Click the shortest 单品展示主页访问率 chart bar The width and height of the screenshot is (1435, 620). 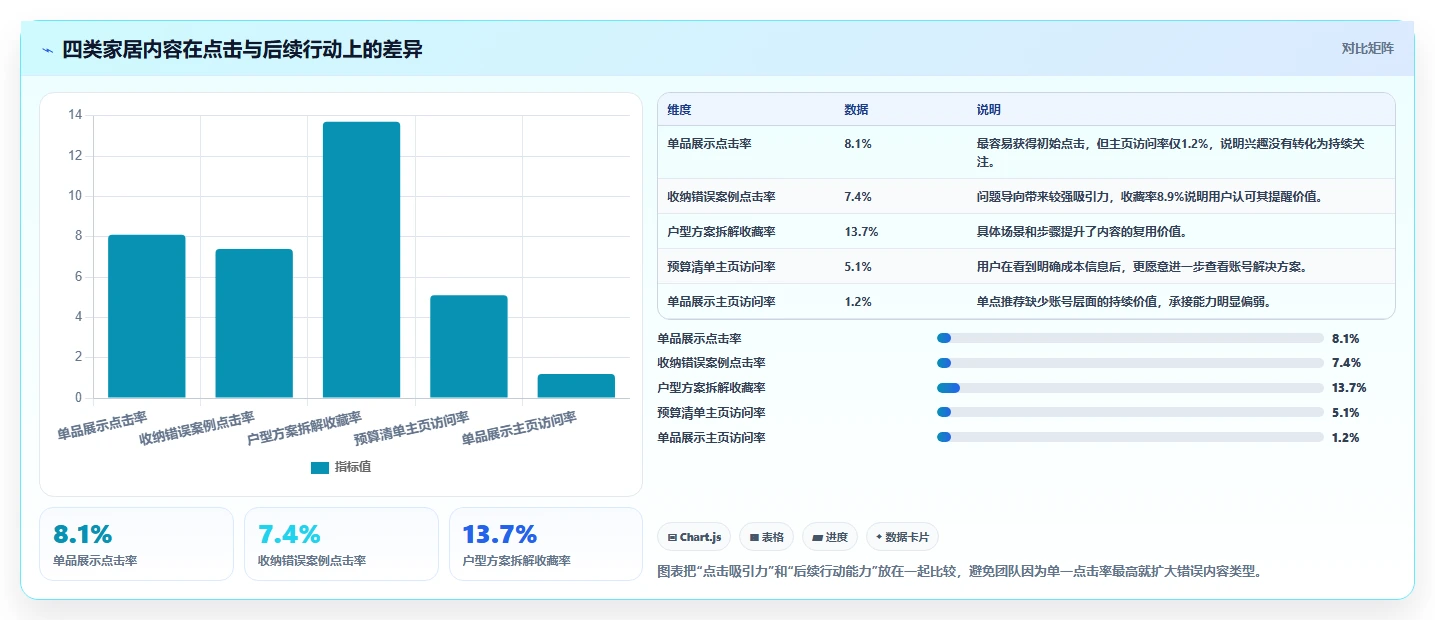click(x=576, y=386)
